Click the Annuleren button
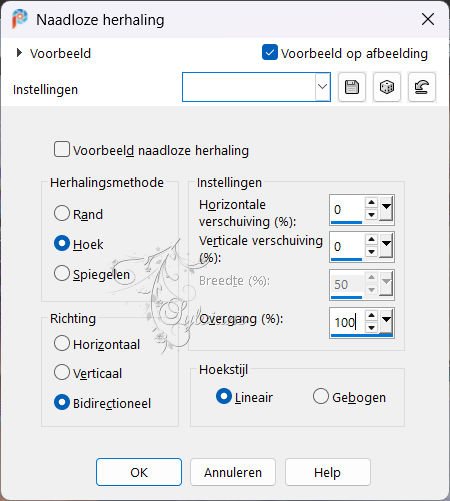The image size is (450, 501). (233, 472)
